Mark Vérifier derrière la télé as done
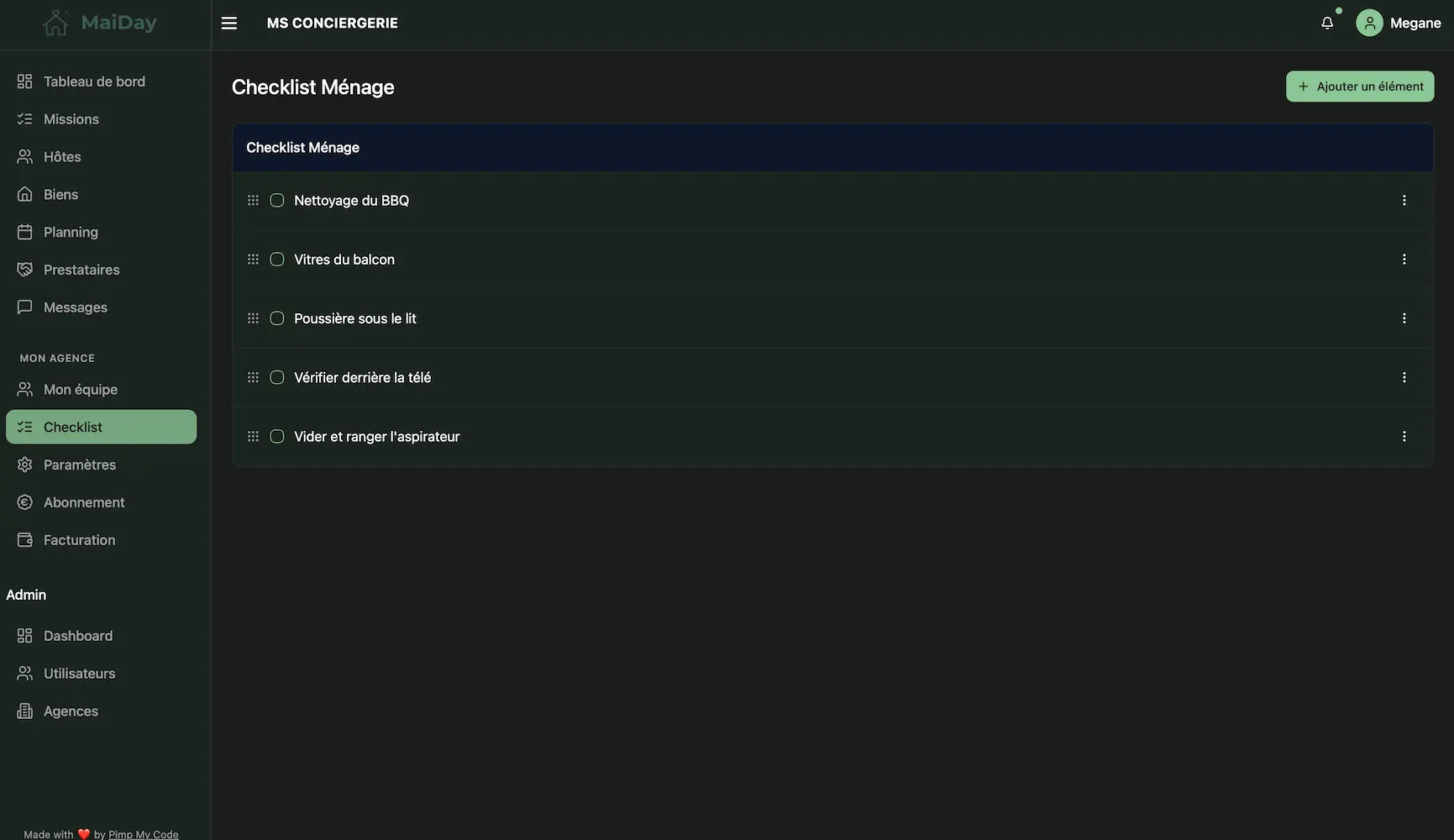 tap(277, 378)
